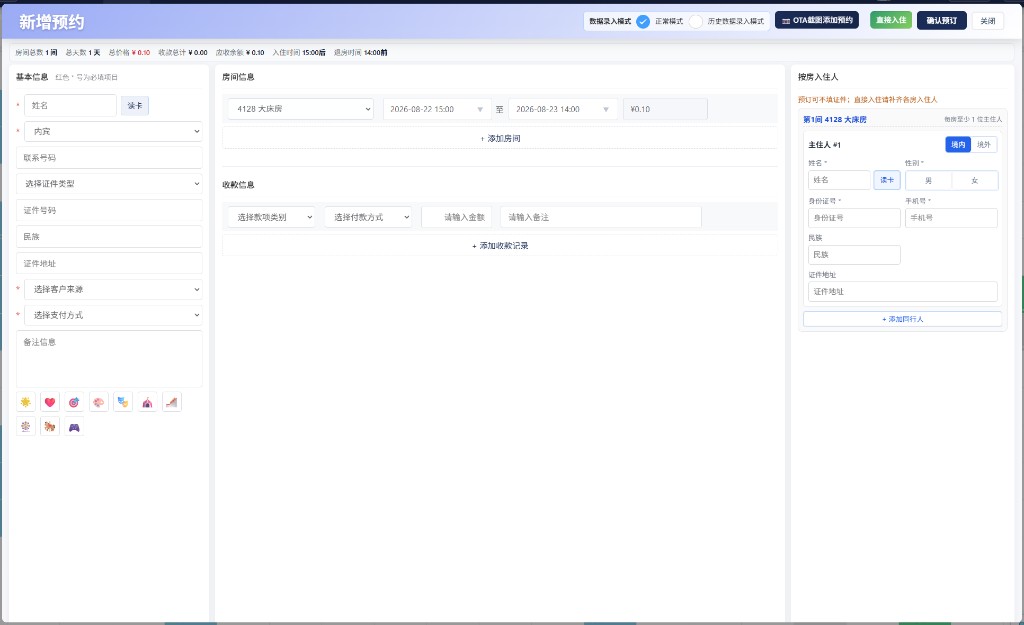Click 读卡 button beside basic info name
Image resolution: width=1024 pixels, height=625 pixels.
coord(135,105)
